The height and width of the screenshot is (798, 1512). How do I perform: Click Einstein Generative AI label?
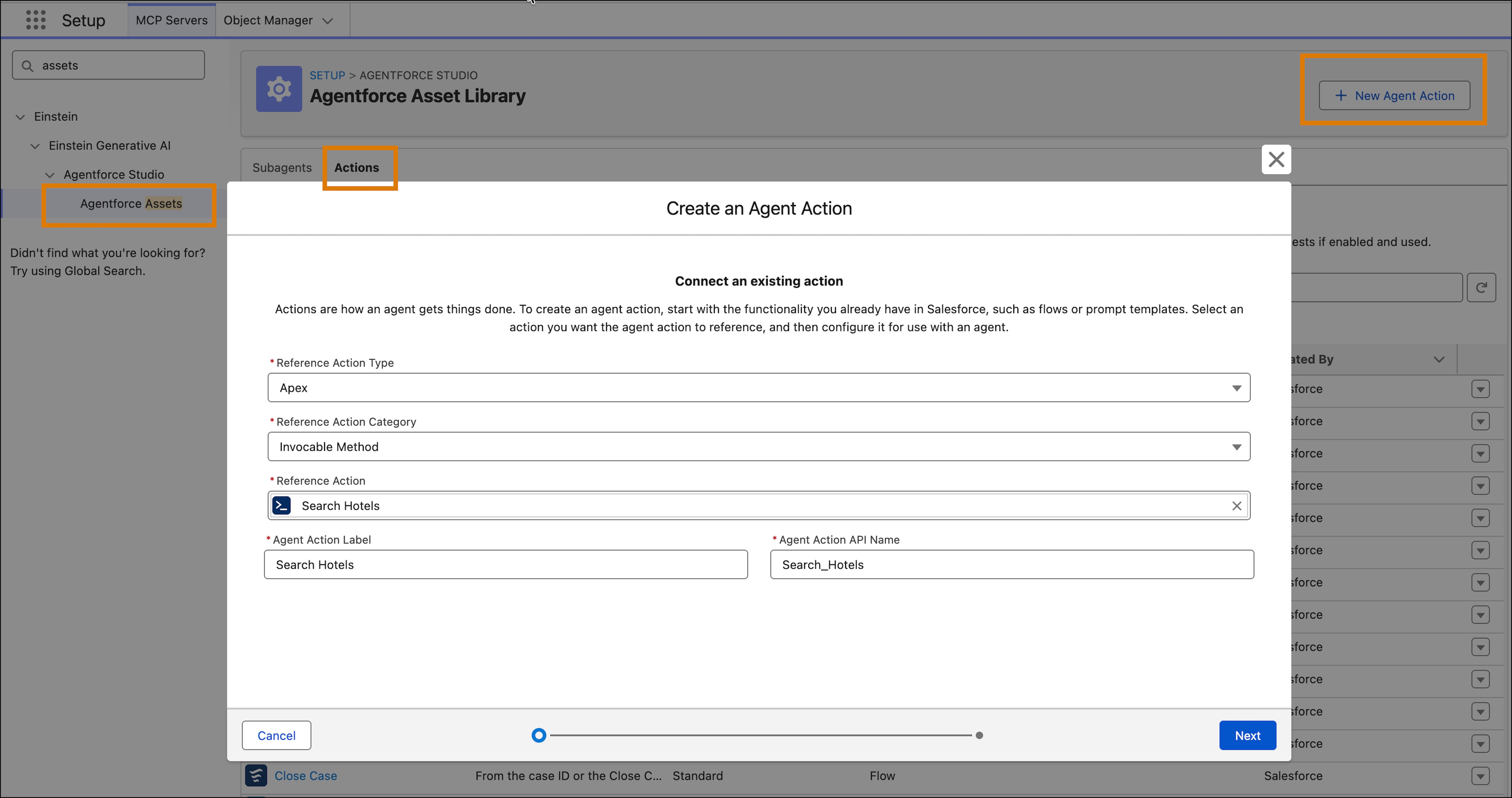click(110, 146)
